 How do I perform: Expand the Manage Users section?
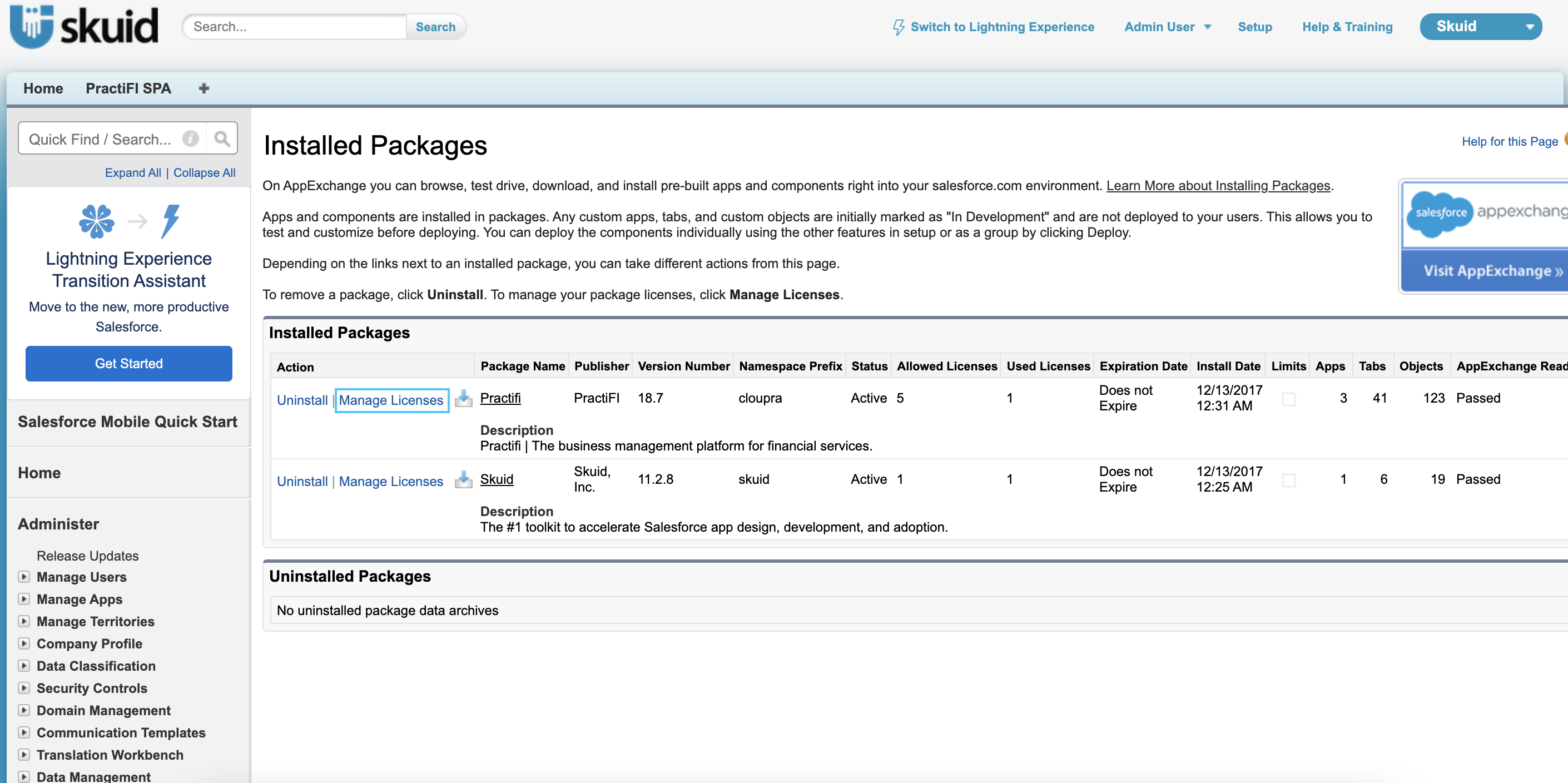[x=24, y=576]
